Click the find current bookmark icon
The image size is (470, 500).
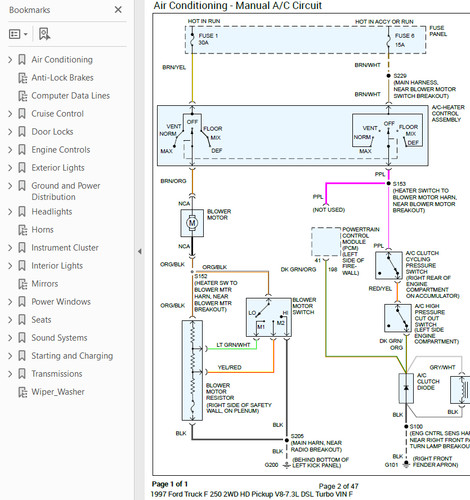(44, 34)
